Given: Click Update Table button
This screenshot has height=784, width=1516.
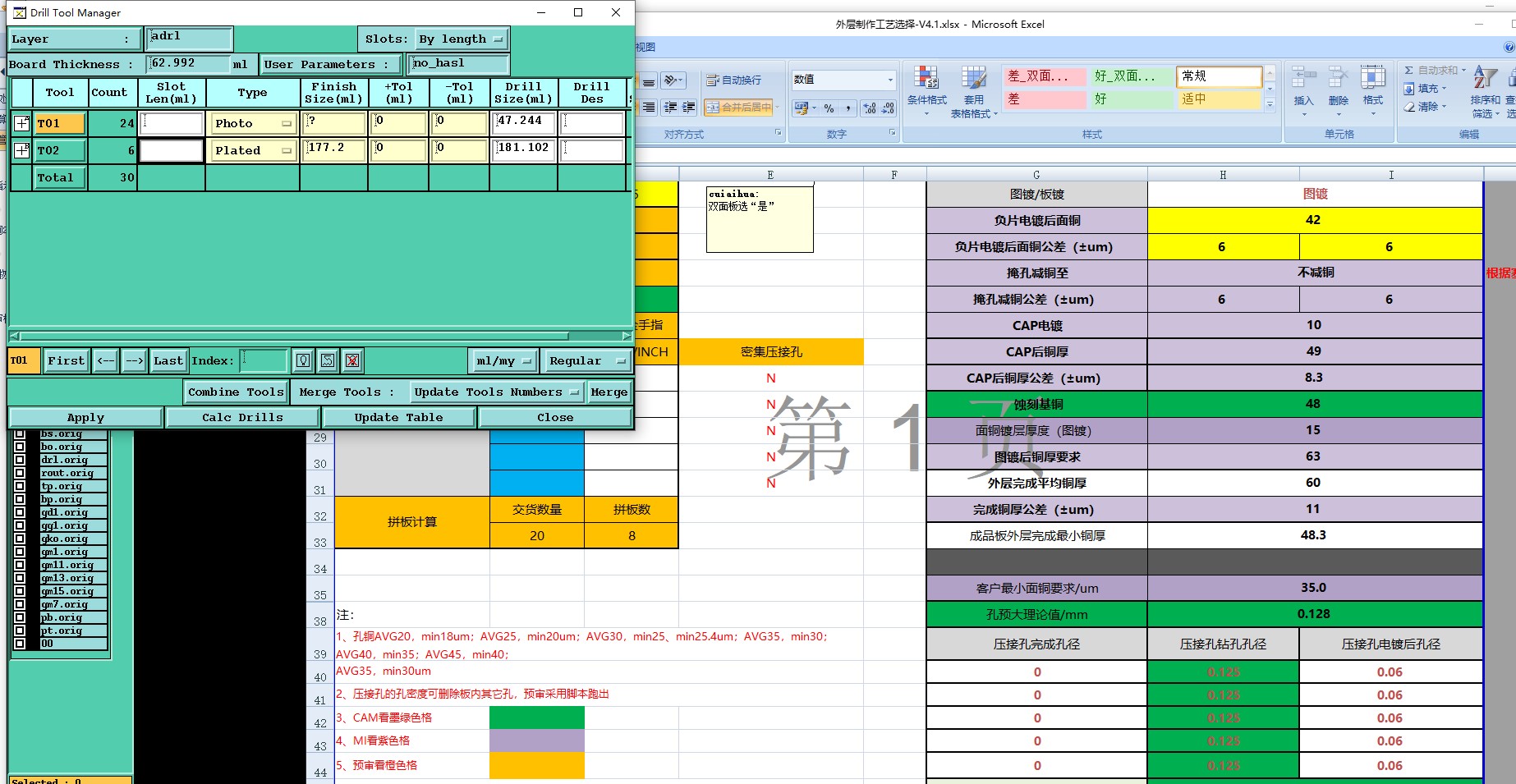Looking at the screenshot, I should coord(398,418).
